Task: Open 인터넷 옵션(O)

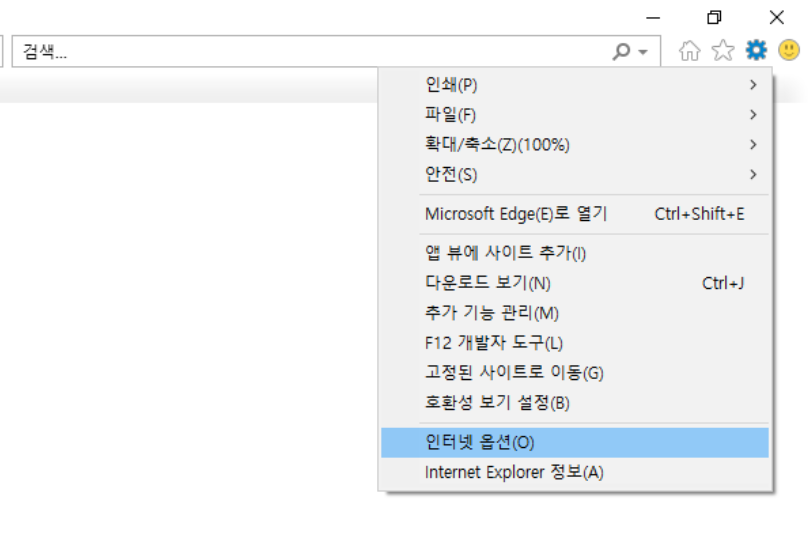Action: 575,442
